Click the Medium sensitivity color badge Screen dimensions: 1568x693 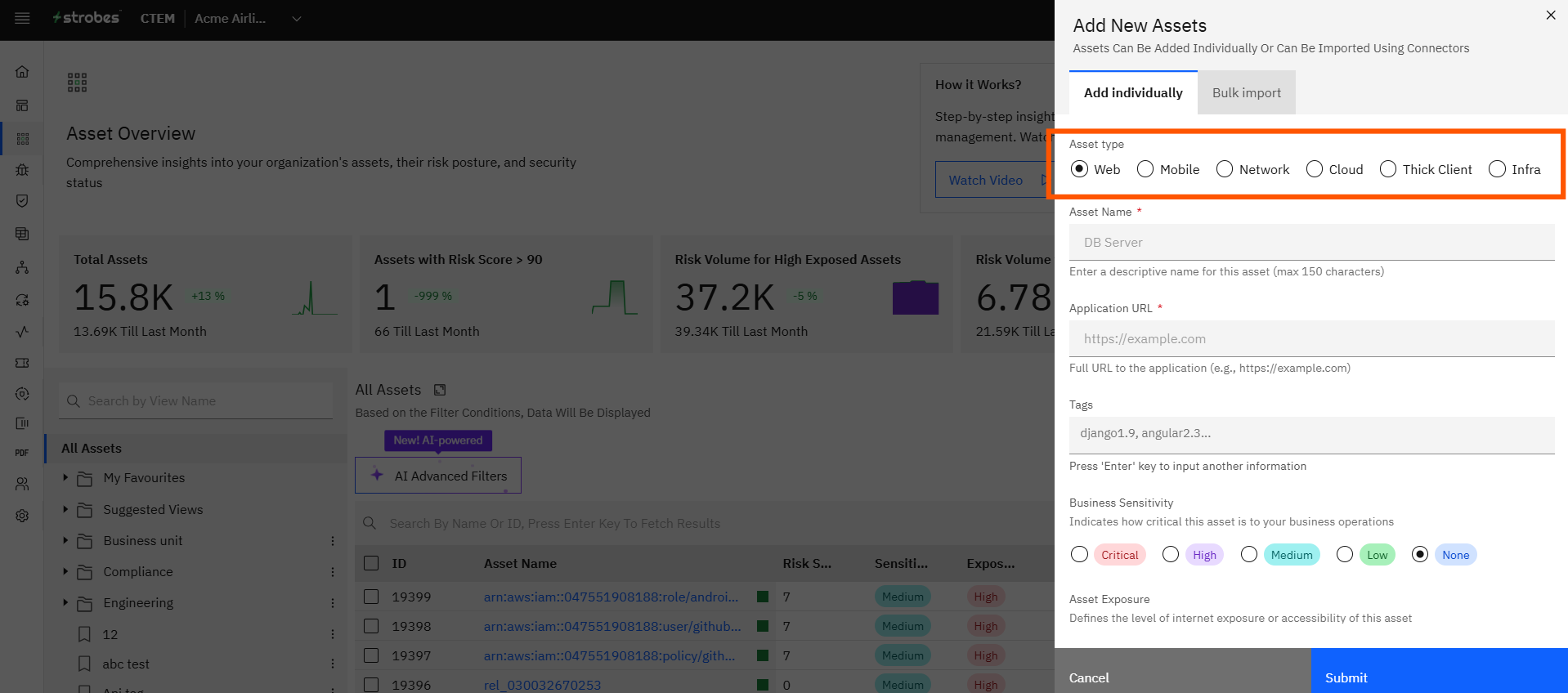1291,555
